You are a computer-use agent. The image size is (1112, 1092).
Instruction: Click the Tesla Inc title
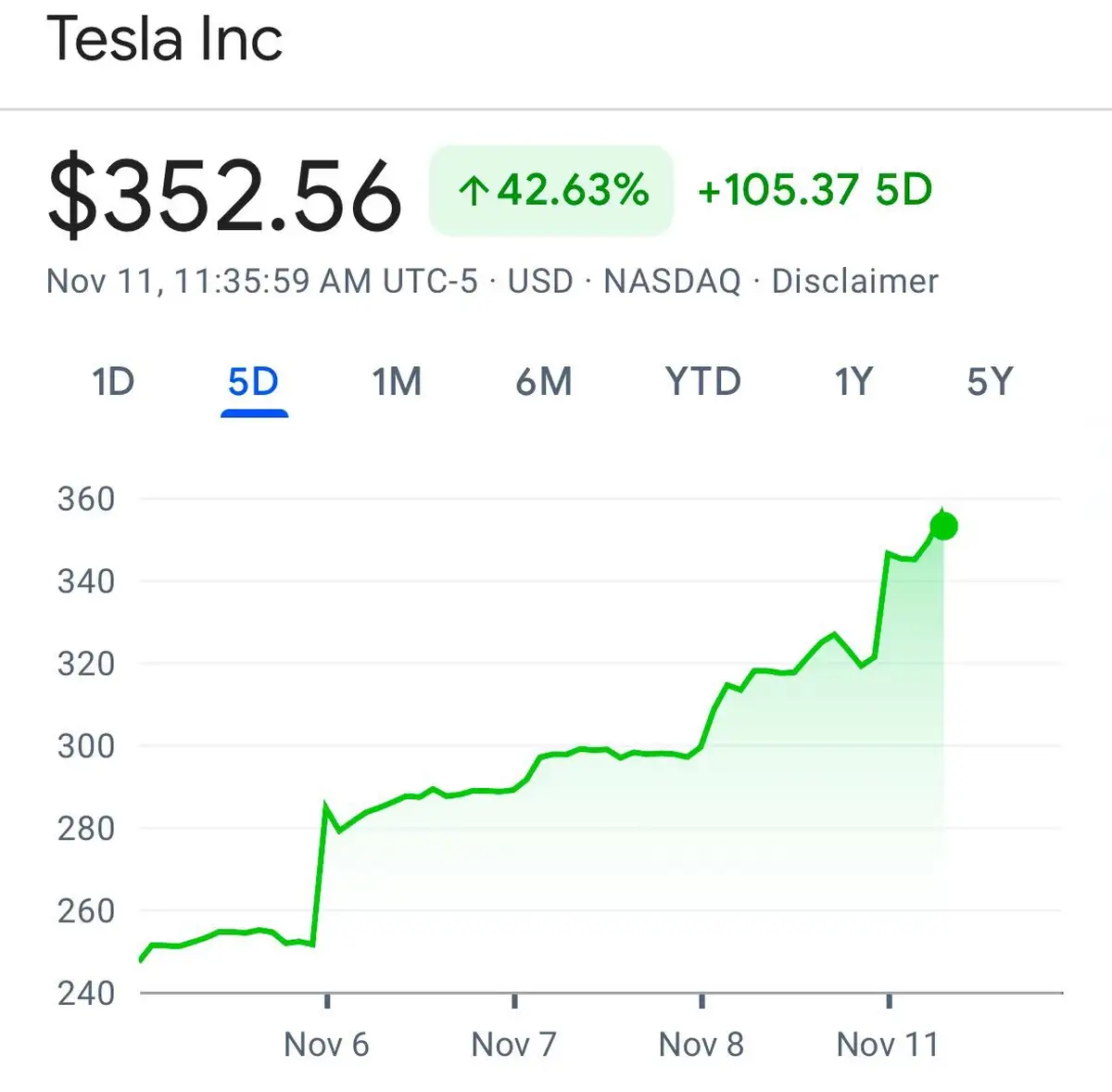165,39
